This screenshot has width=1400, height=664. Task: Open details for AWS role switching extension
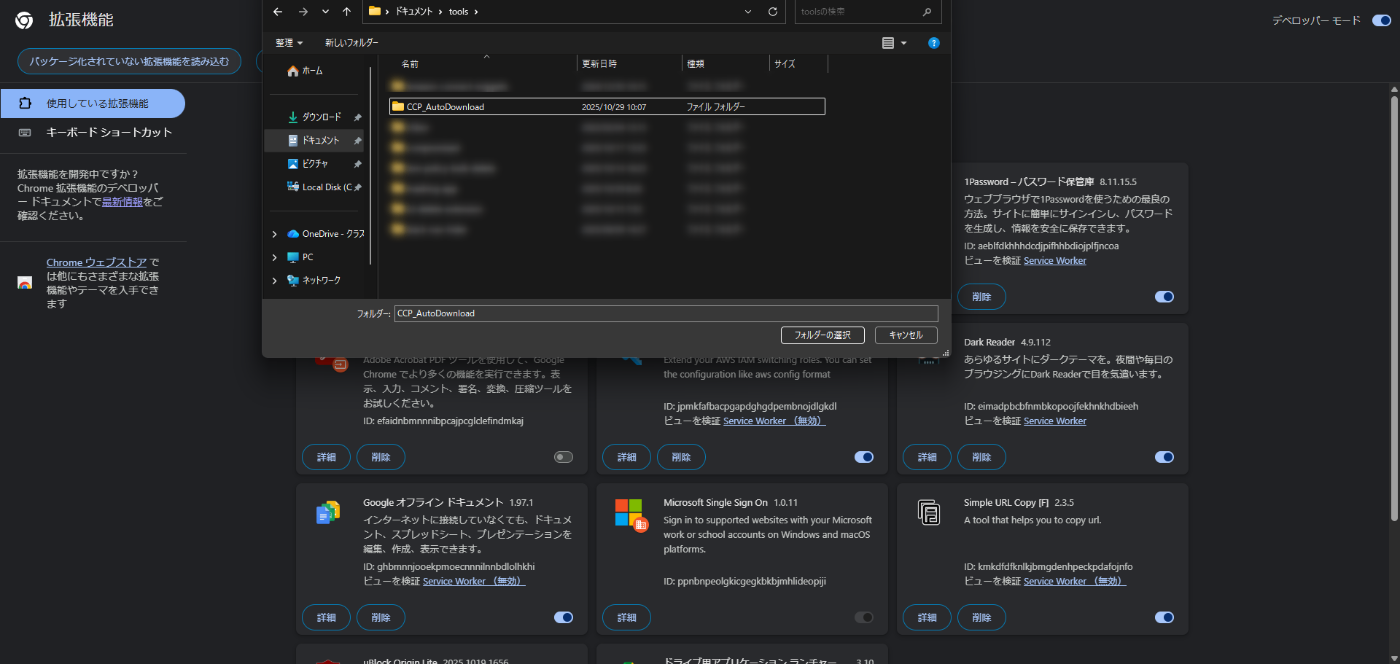pos(627,457)
